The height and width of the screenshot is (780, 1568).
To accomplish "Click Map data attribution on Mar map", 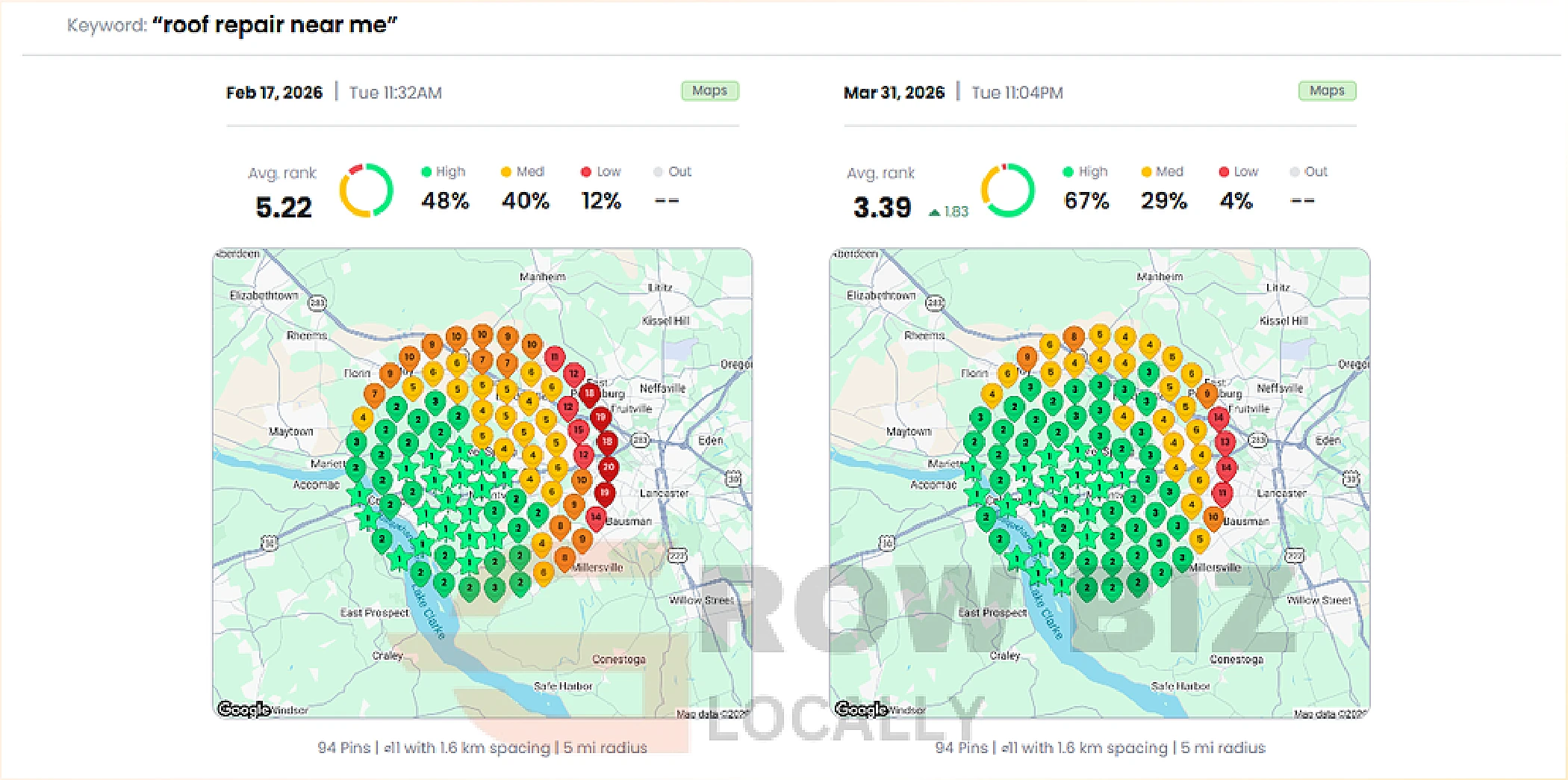I will pyautogui.click(x=1329, y=714).
